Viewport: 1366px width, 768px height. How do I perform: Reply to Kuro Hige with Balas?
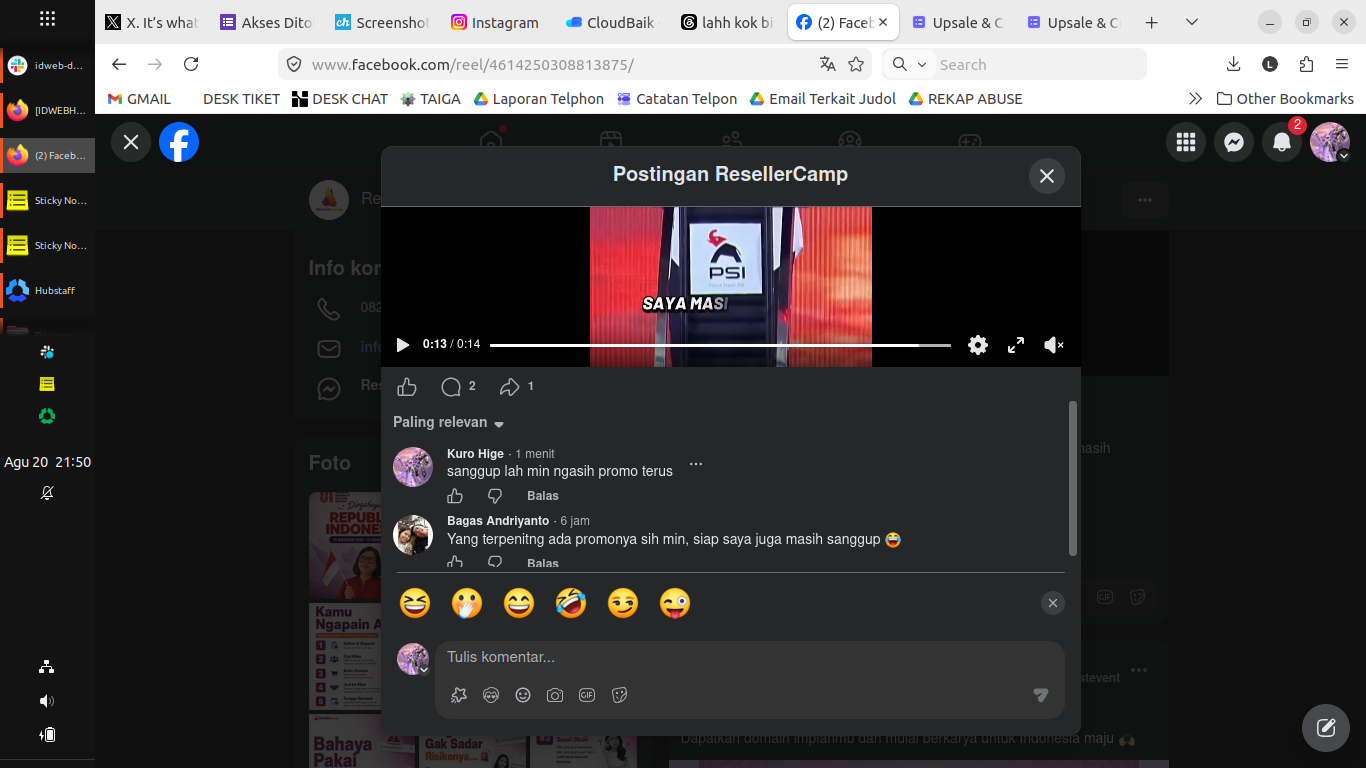click(x=543, y=496)
